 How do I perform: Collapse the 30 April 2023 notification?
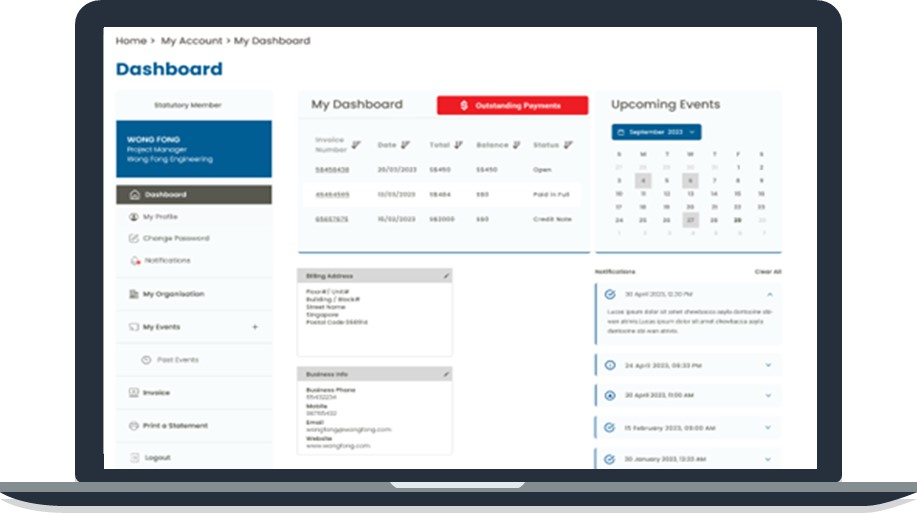768,294
